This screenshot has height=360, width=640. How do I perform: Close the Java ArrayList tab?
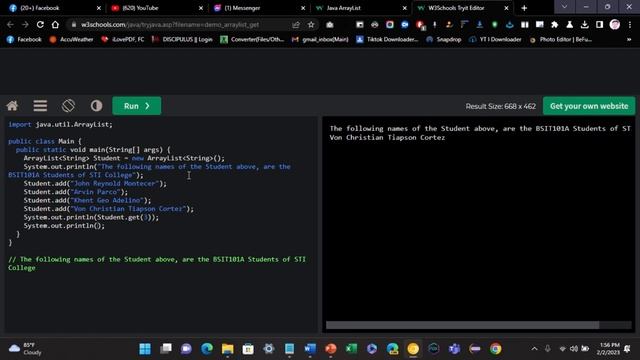pyautogui.click(x=404, y=8)
